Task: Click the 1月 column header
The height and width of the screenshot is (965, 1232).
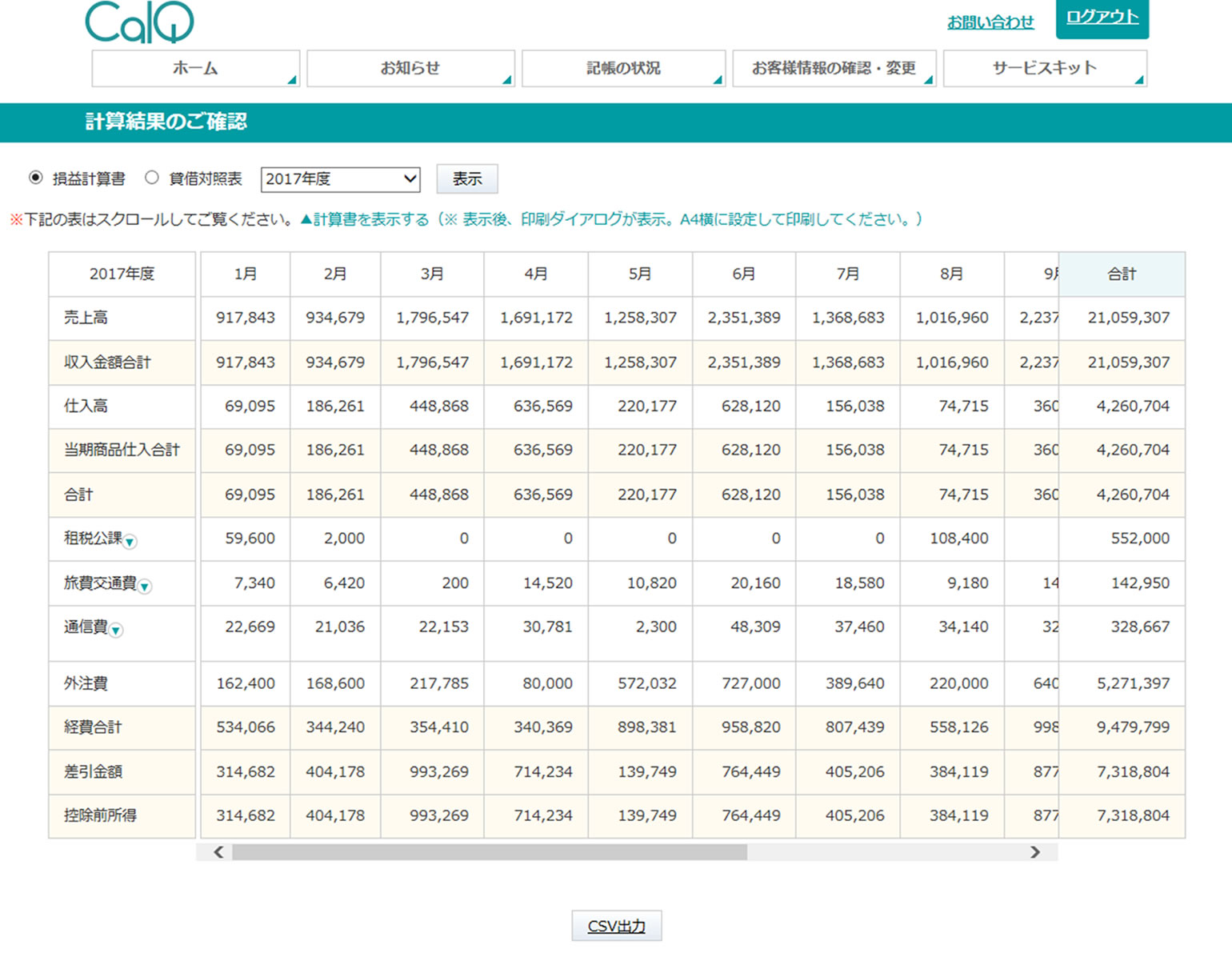Action: pyautogui.click(x=246, y=274)
